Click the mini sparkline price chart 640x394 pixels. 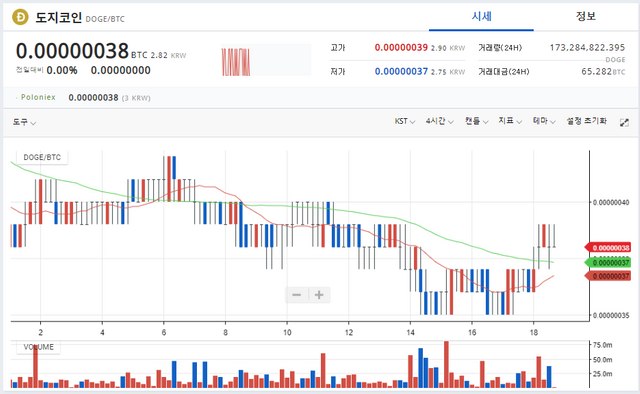tap(266, 60)
